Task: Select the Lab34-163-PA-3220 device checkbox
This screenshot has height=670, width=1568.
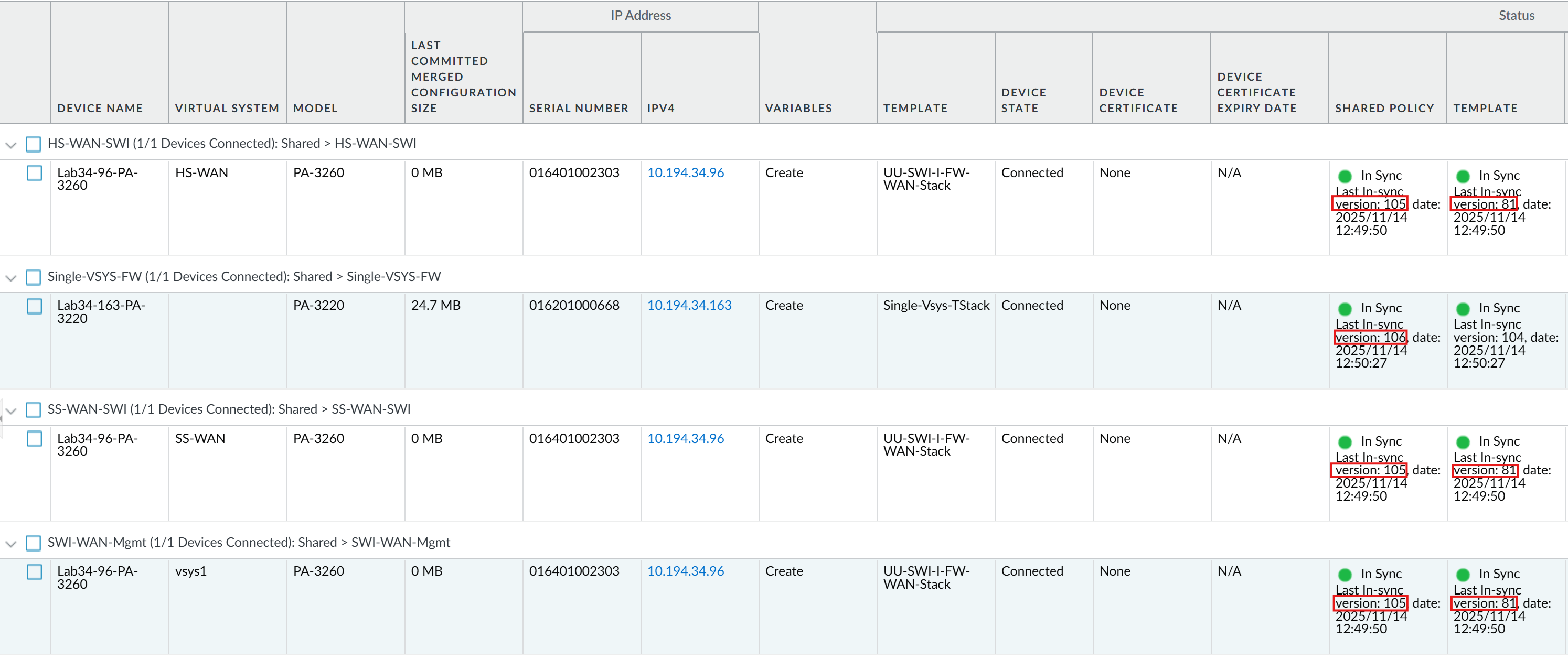Action: (35, 306)
